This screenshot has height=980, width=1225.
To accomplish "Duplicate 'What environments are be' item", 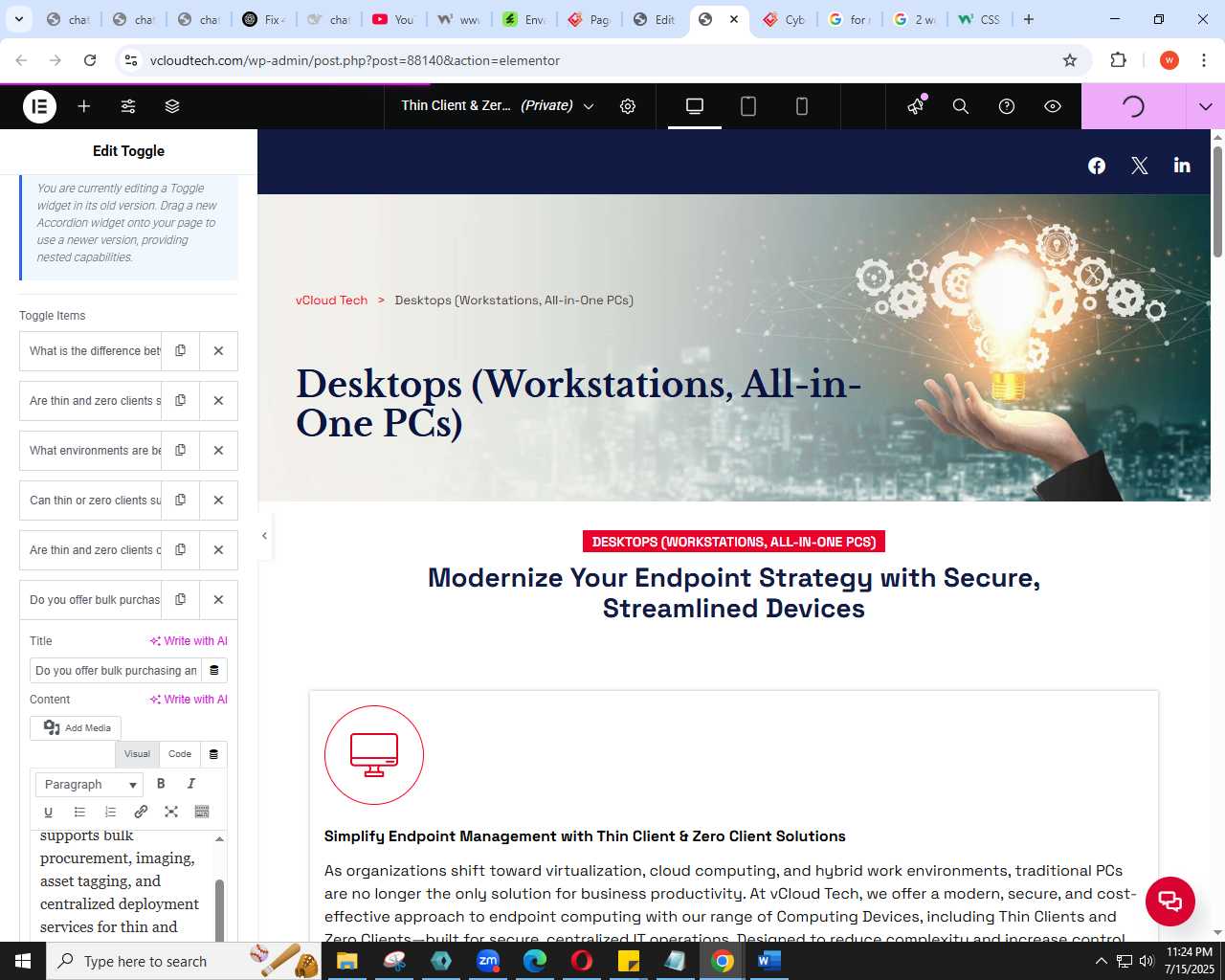I will (x=180, y=451).
